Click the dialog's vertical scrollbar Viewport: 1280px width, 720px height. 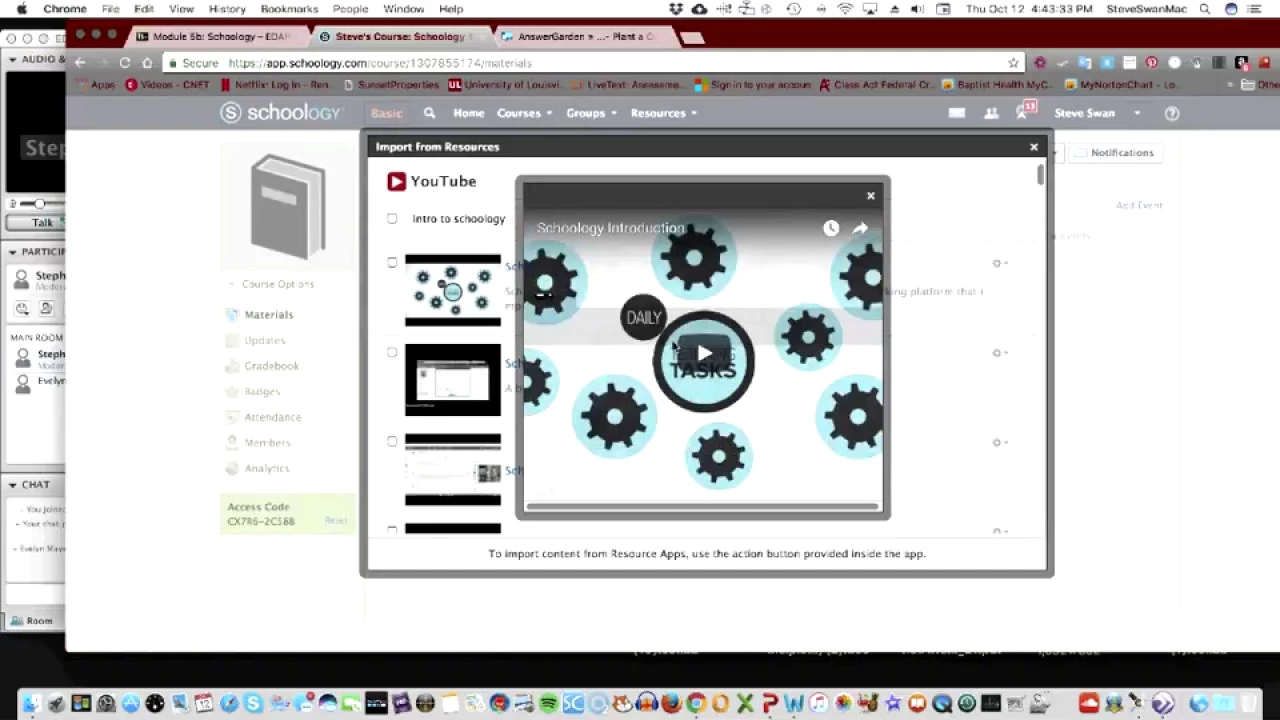point(1040,174)
